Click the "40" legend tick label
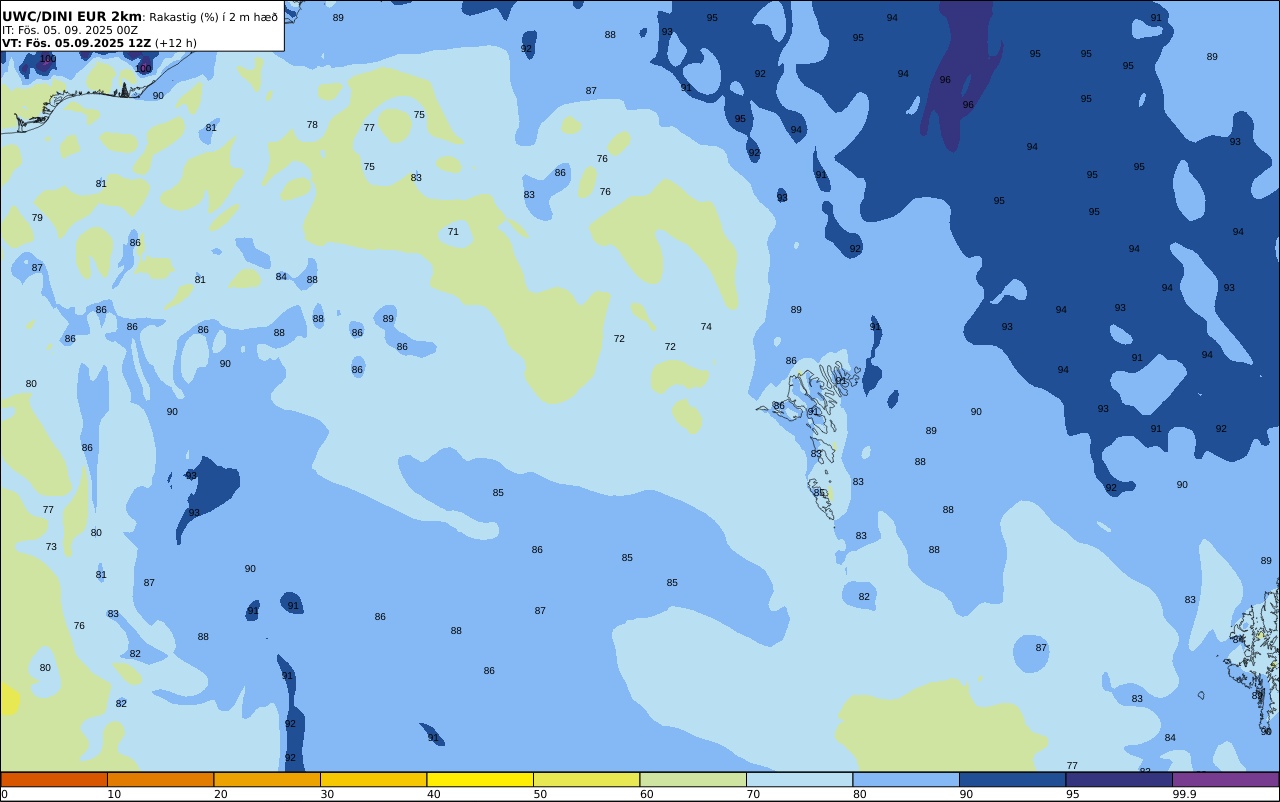Viewport: 1280px width, 802px height. coord(433,794)
